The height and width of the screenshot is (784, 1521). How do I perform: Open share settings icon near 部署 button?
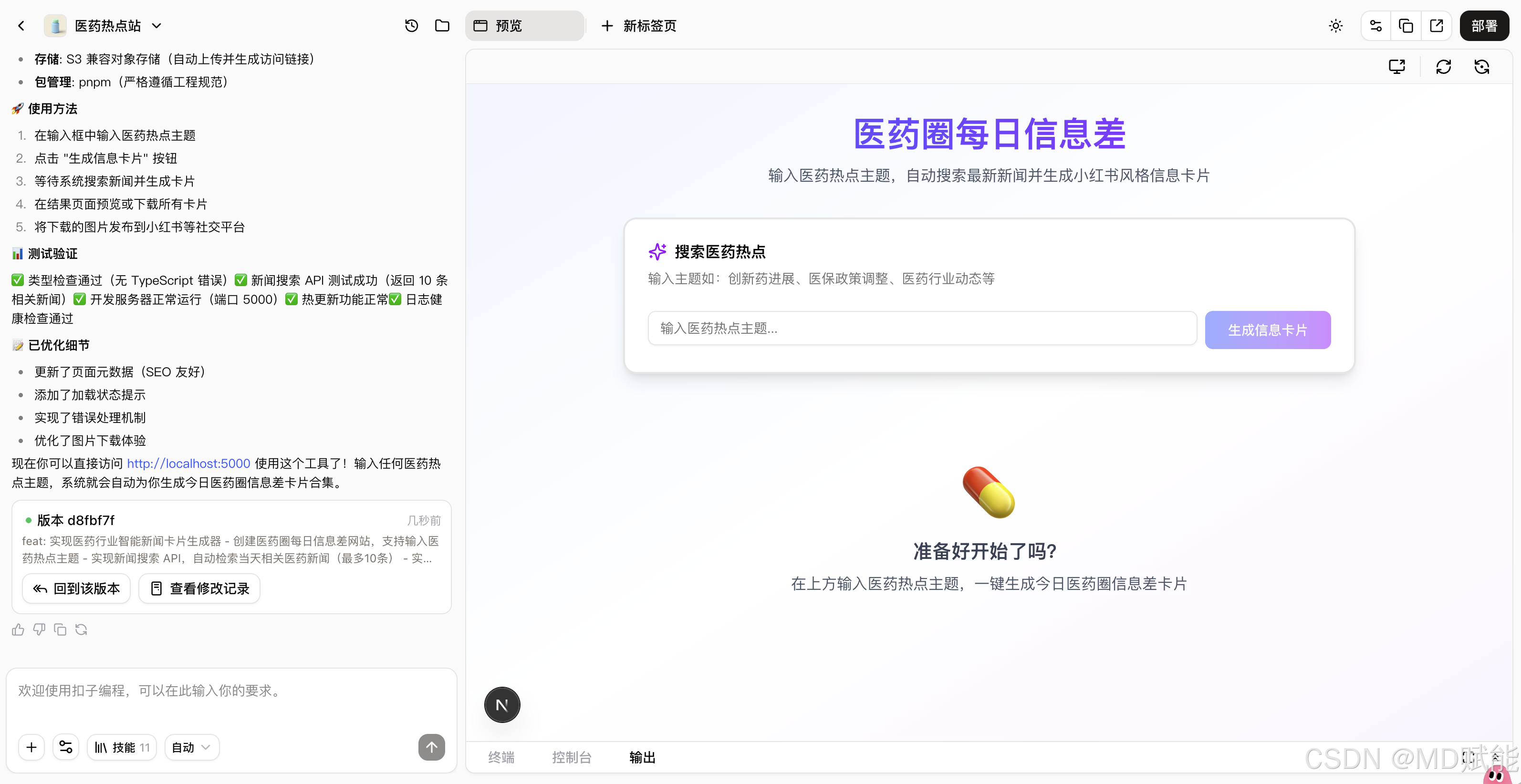[1376, 26]
